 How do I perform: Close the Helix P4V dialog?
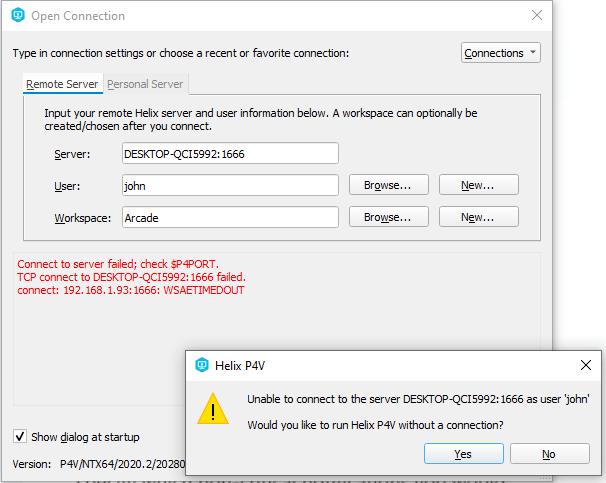pos(586,365)
